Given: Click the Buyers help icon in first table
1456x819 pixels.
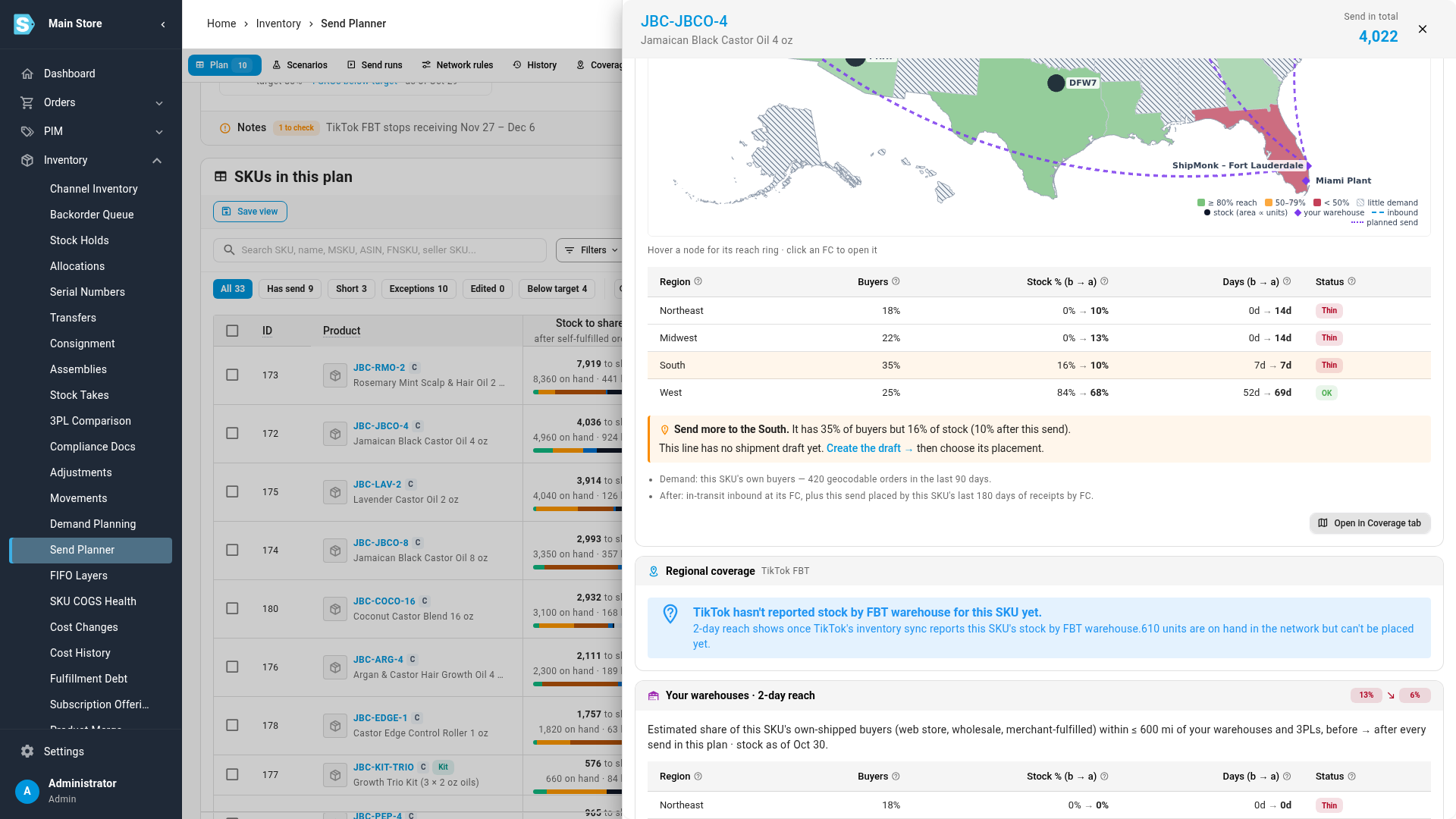Looking at the screenshot, I should 896,281.
